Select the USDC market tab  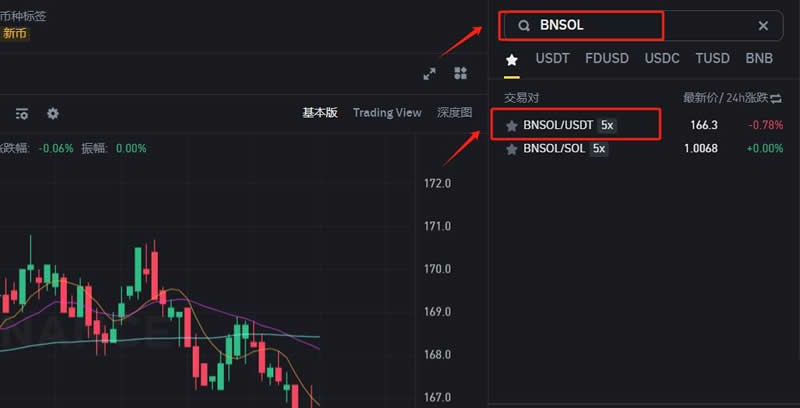tap(662, 59)
